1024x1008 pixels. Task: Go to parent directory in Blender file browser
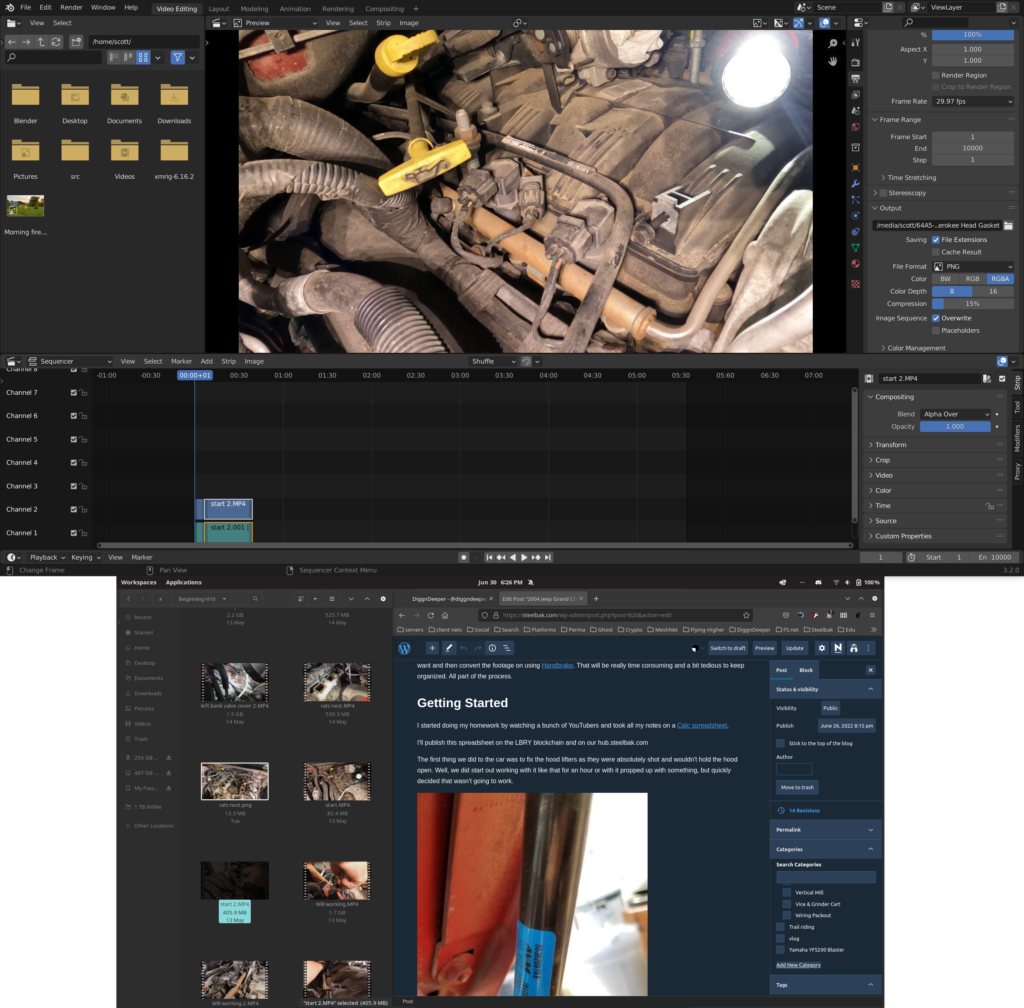coord(41,41)
